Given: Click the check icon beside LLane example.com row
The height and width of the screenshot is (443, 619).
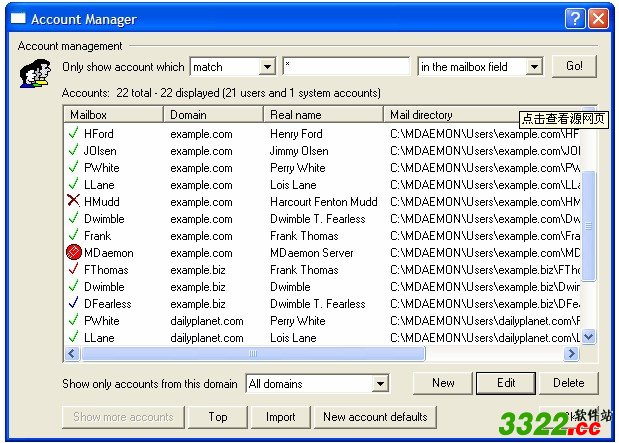Looking at the screenshot, I should pos(73,184).
